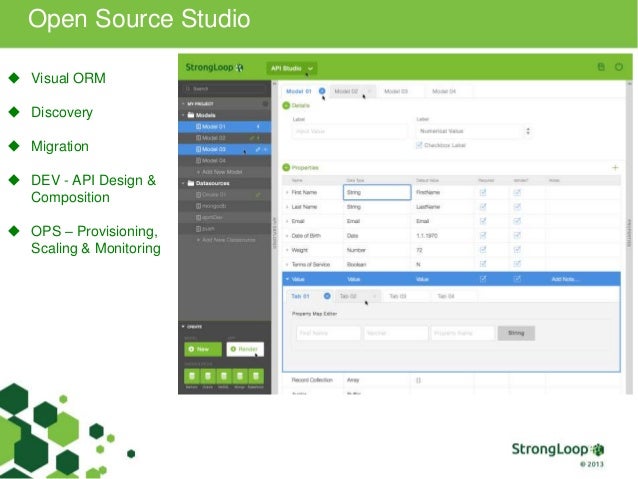This screenshot has width=638, height=479.
Task: Click the First Name field in Property Map Editor
Action: pyautogui.click(x=328, y=333)
